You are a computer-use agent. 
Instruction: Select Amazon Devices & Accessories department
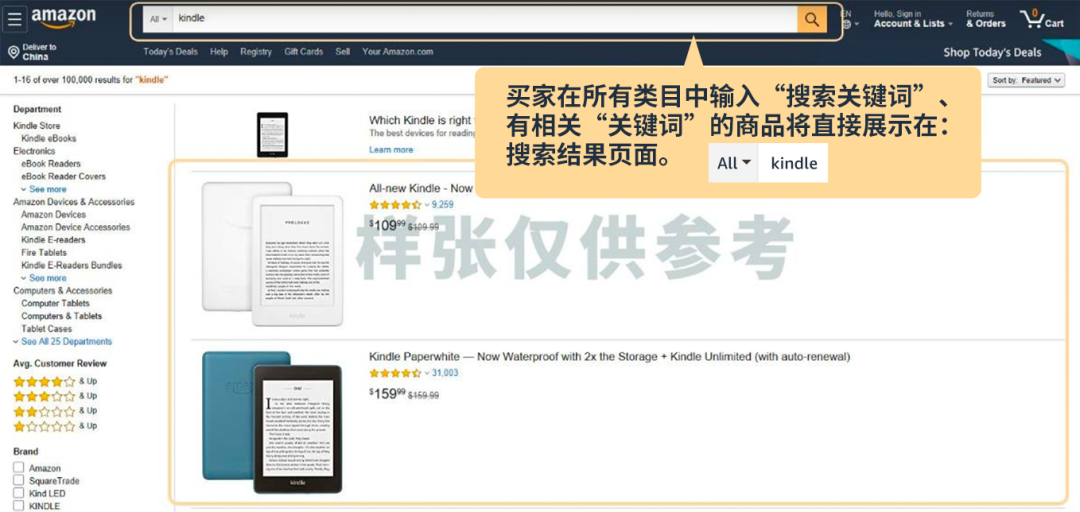74,202
